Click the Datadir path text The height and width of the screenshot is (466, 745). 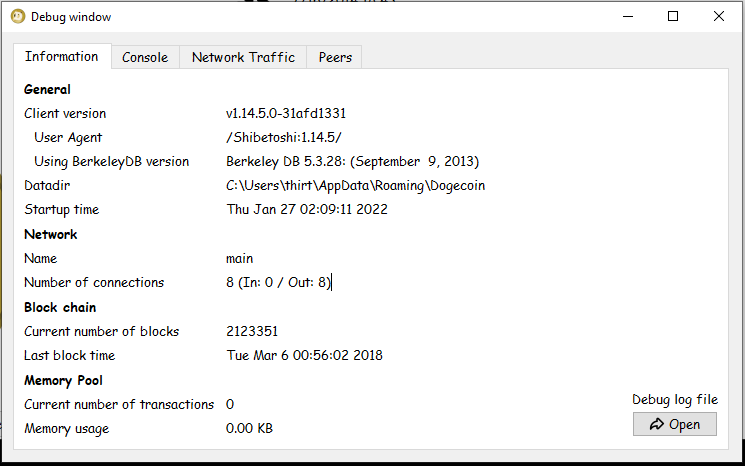point(356,185)
